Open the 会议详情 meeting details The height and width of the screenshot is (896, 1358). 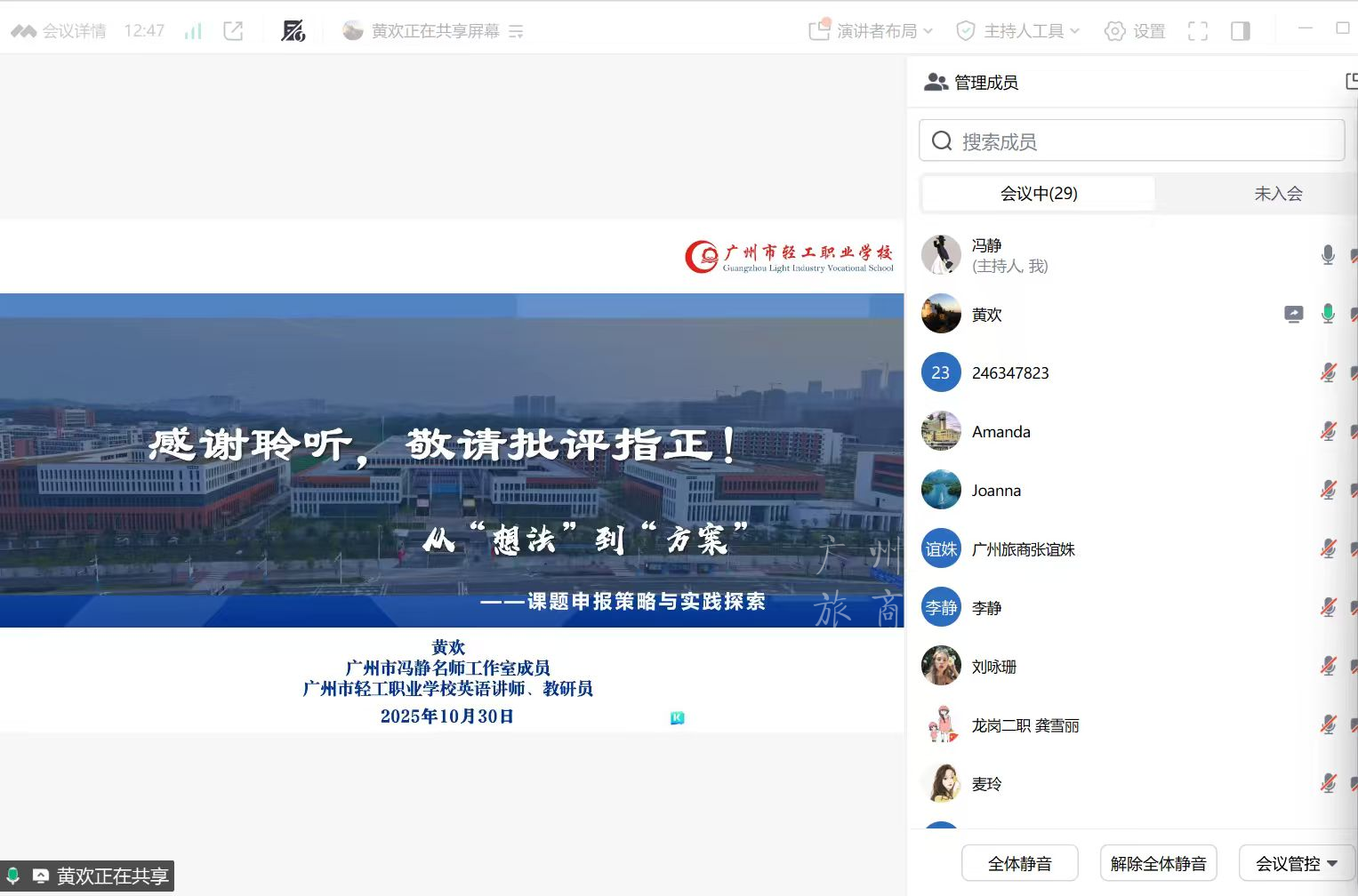coord(59,31)
